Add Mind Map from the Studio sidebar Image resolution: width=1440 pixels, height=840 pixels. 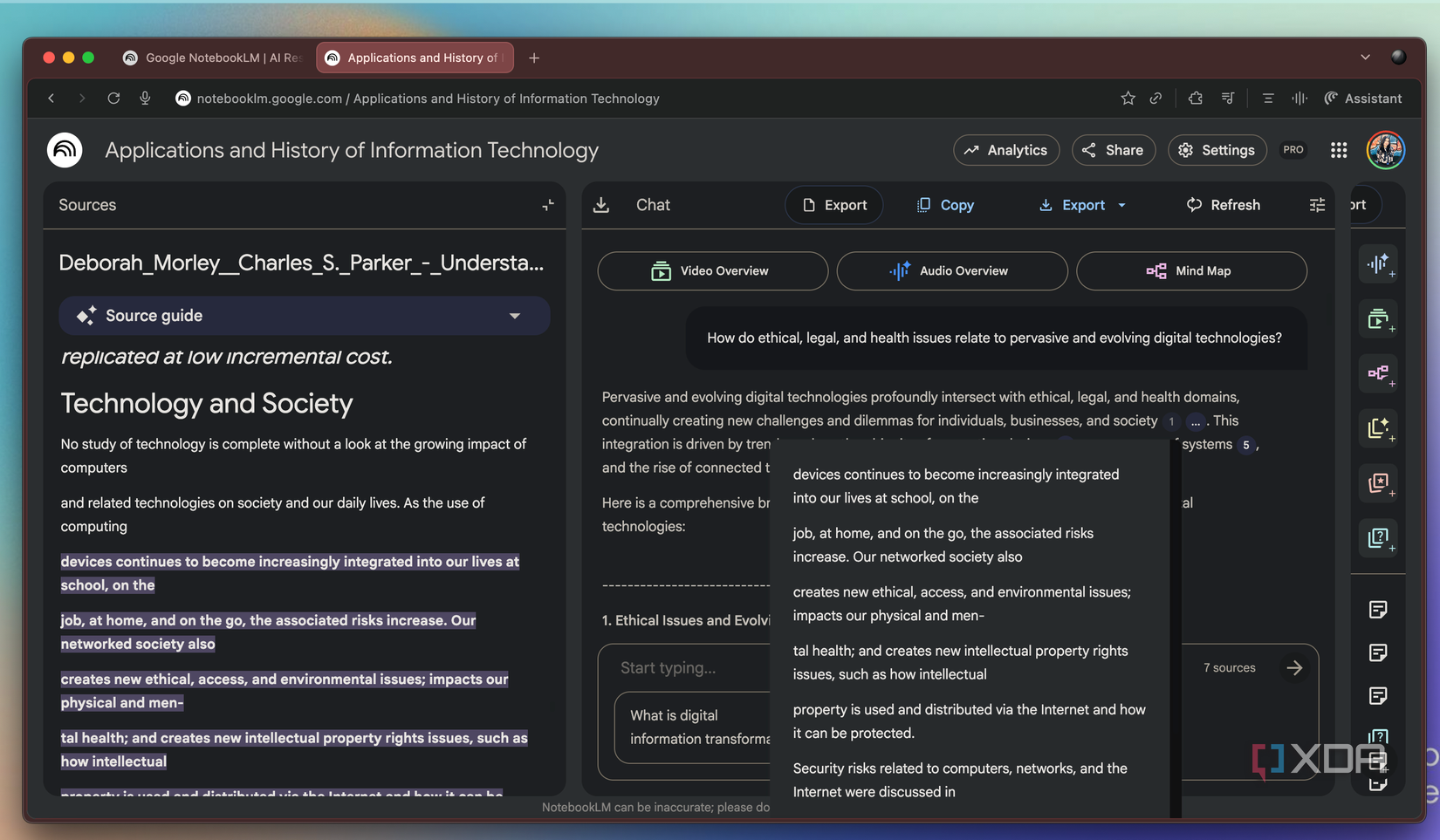(1379, 374)
